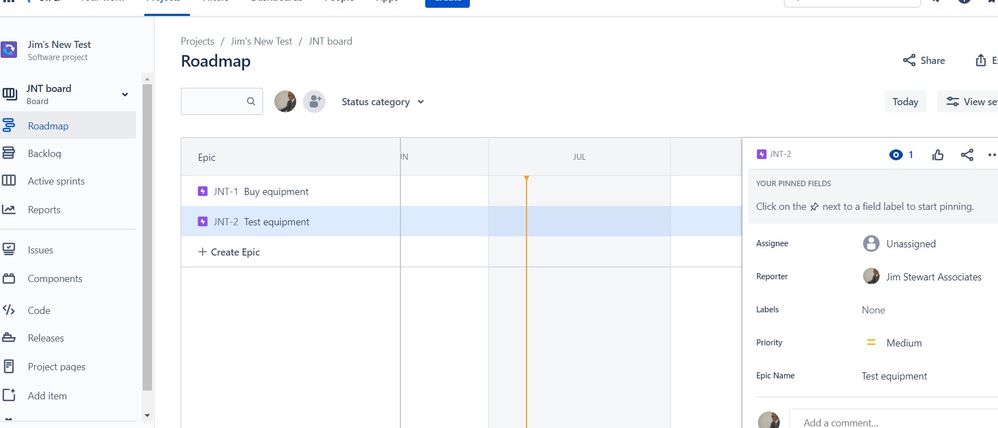Open the Status category dropdown

383,102
